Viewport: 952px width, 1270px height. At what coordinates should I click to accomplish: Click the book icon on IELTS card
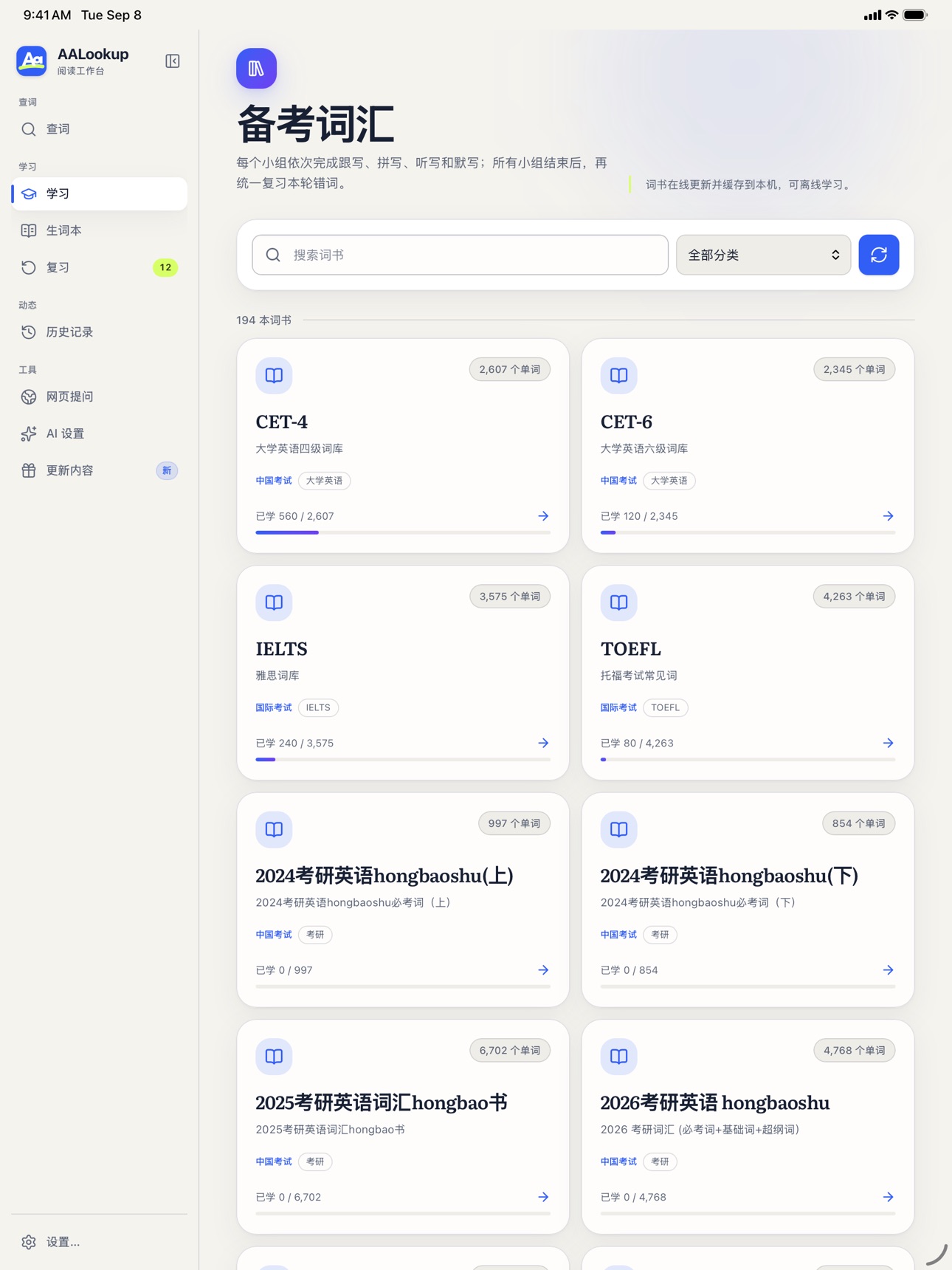(274, 603)
